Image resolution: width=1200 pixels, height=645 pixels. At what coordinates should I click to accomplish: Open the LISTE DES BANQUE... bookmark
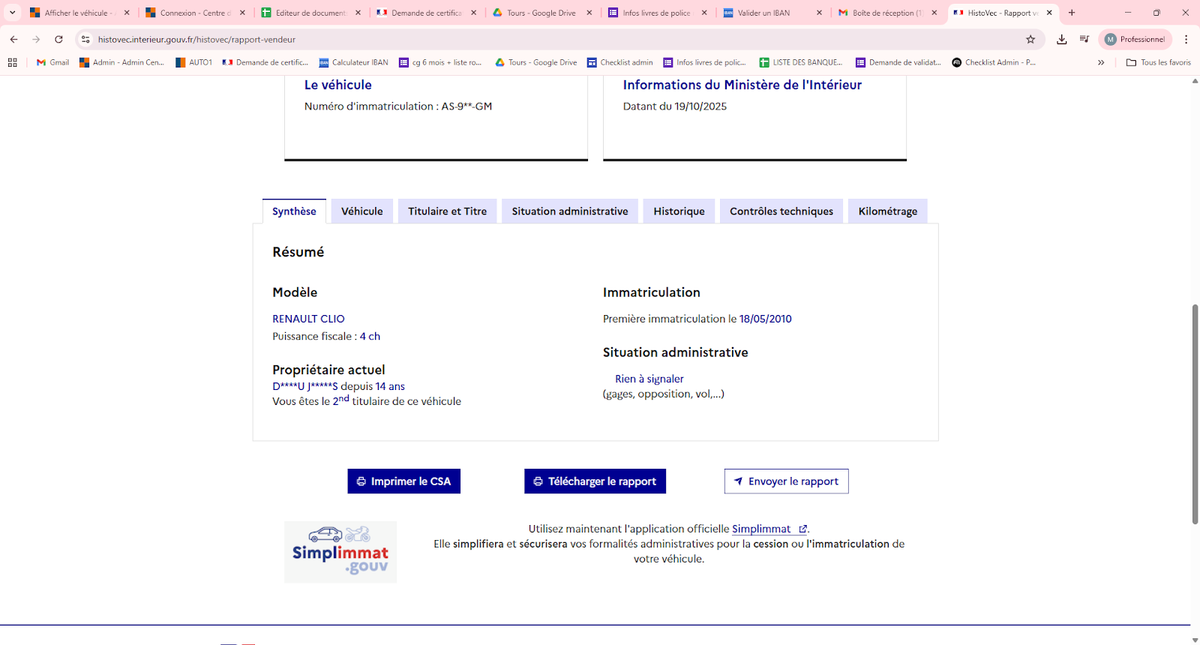[801, 62]
